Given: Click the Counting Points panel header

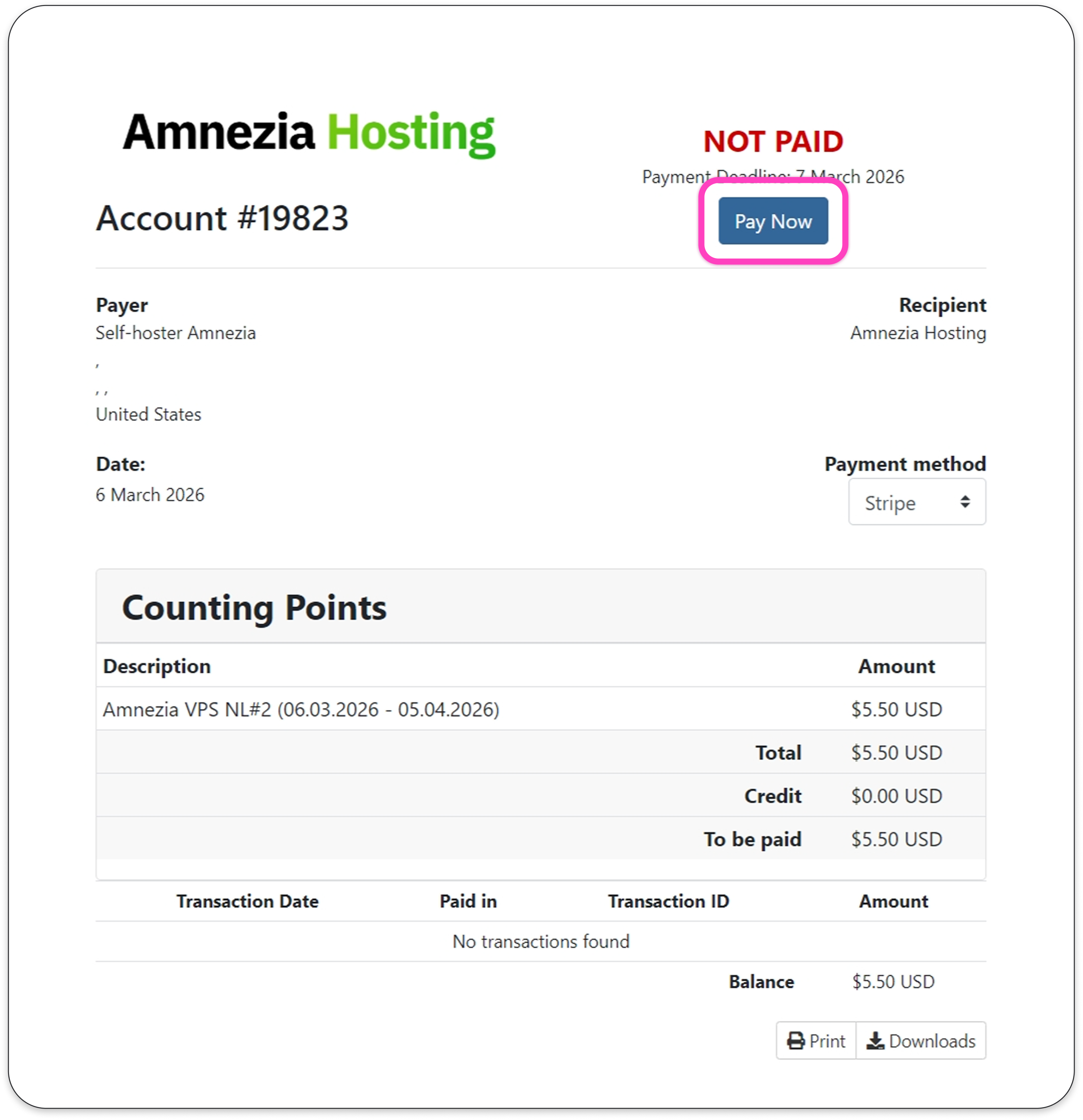Looking at the screenshot, I should click(254, 607).
